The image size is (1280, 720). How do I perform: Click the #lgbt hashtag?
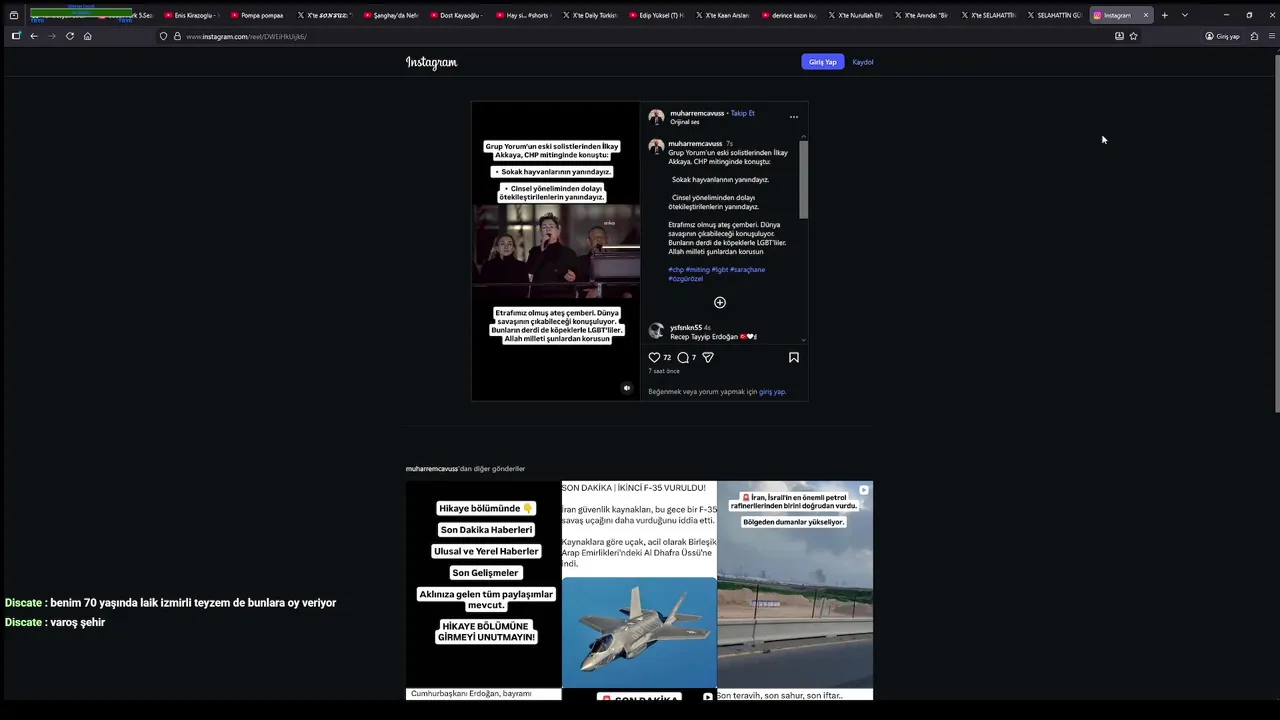click(720, 270)
